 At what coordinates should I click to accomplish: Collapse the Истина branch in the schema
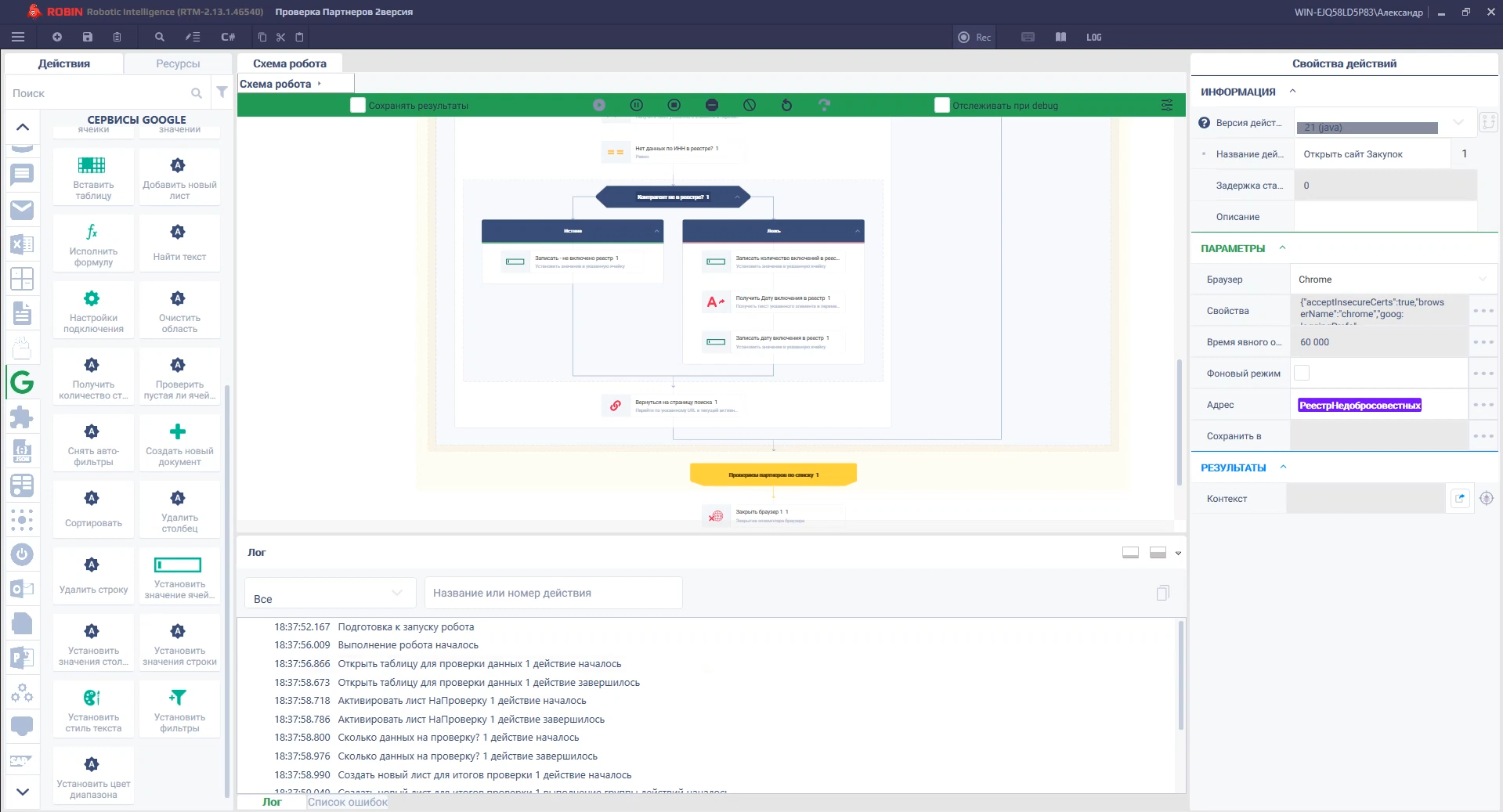click(x=656, y=231)
